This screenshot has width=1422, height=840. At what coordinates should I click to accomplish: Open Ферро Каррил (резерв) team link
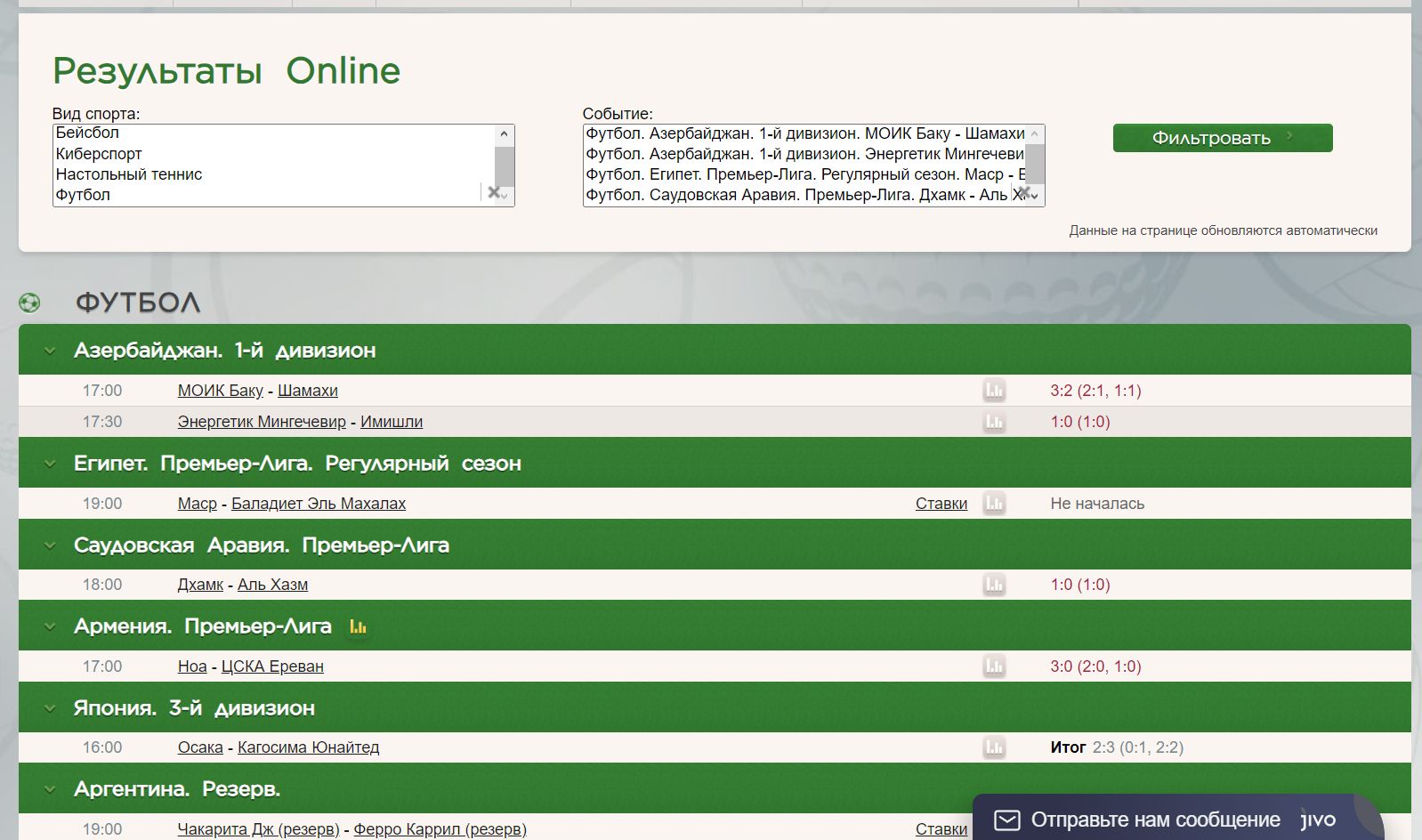pyautogui.click(x=440, y=829)
